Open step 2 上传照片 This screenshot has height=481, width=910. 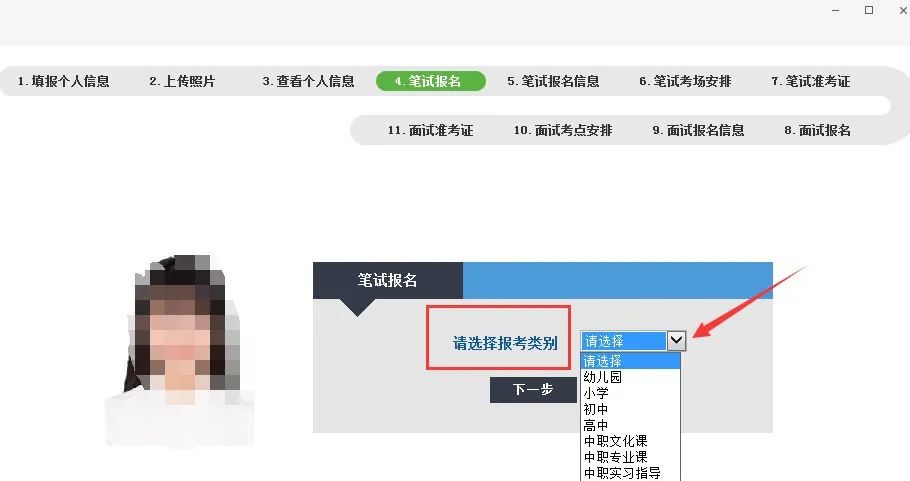click(x=182, y=81)
